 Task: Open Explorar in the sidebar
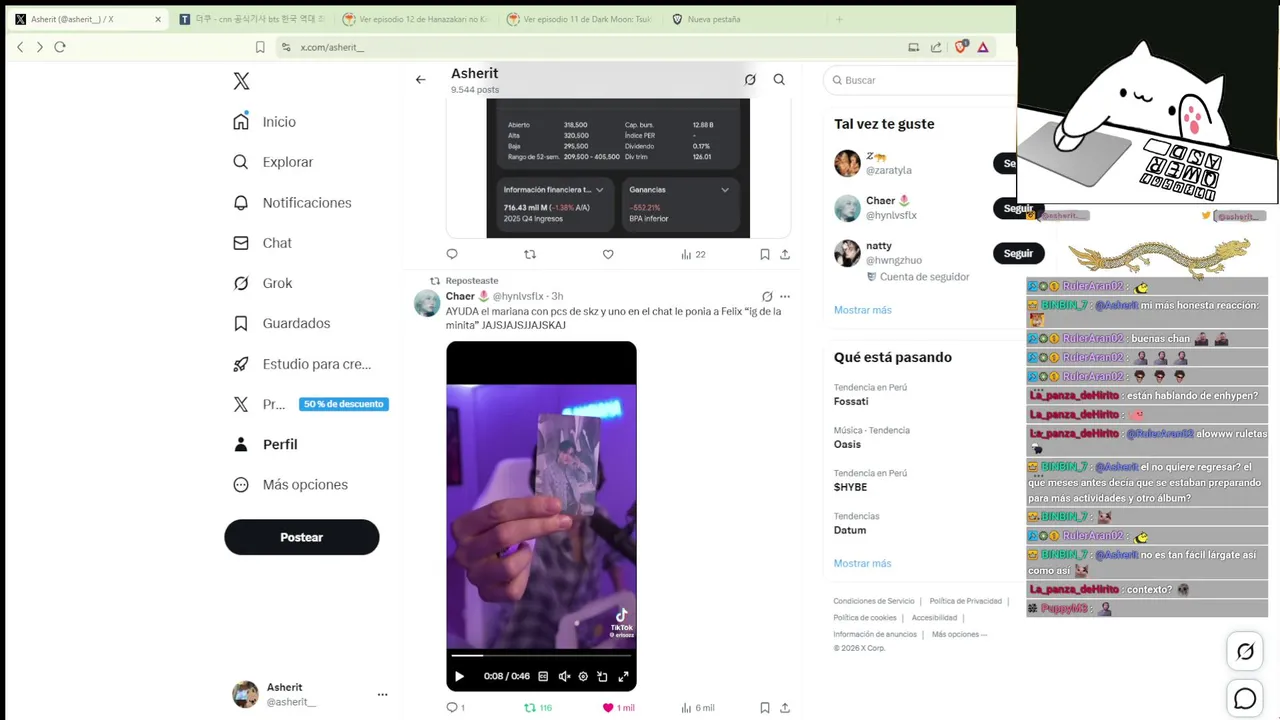click(273, 162)
